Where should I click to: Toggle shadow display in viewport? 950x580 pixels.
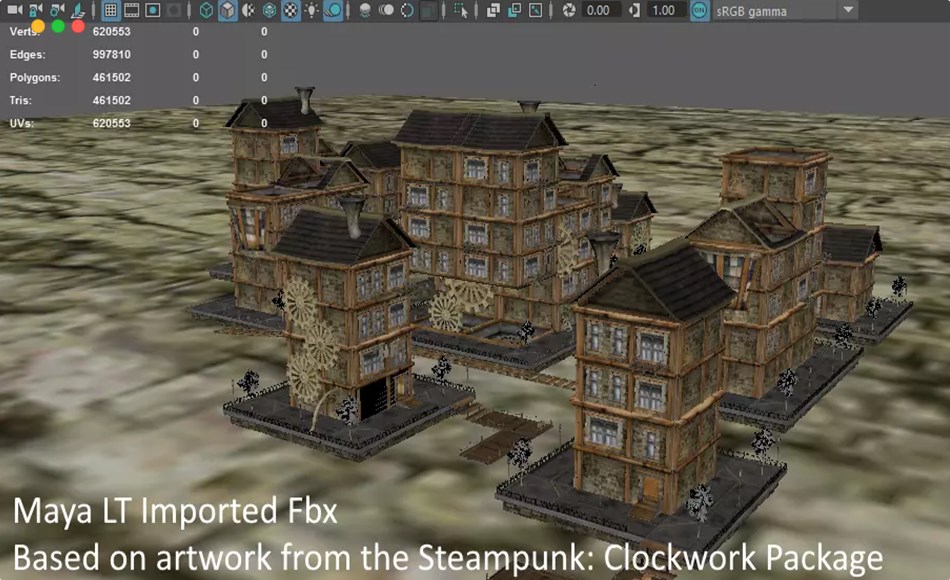coord(330,9)
